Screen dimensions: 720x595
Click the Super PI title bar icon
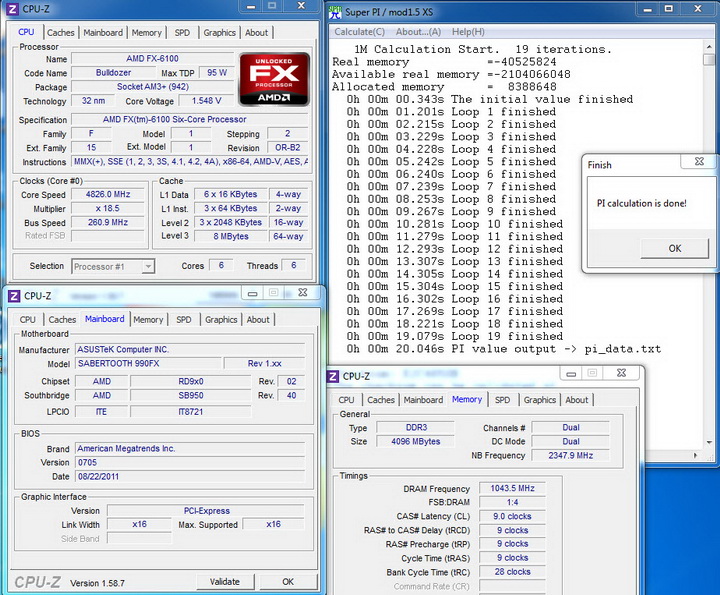click(x=335, y=12)
